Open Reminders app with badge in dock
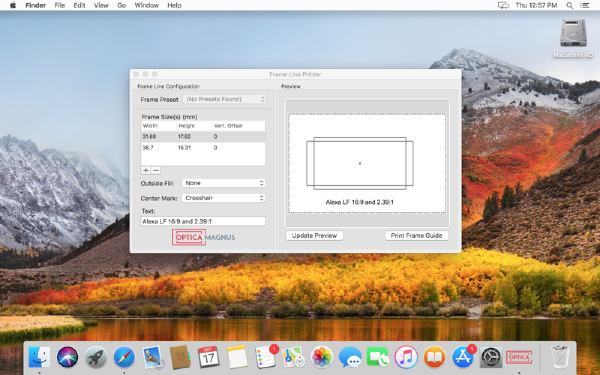600x375 pixels. (266, 357)
